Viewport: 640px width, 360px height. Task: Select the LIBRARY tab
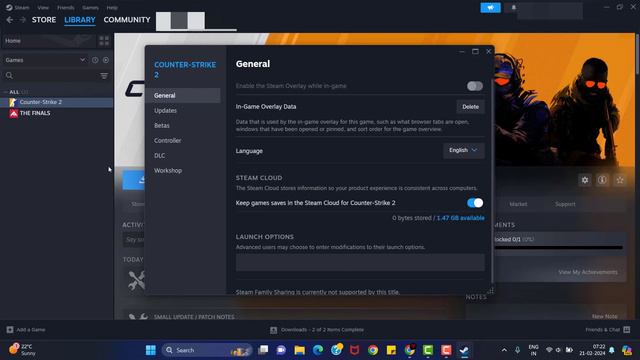pyautogui.click(x=80, y=20)
